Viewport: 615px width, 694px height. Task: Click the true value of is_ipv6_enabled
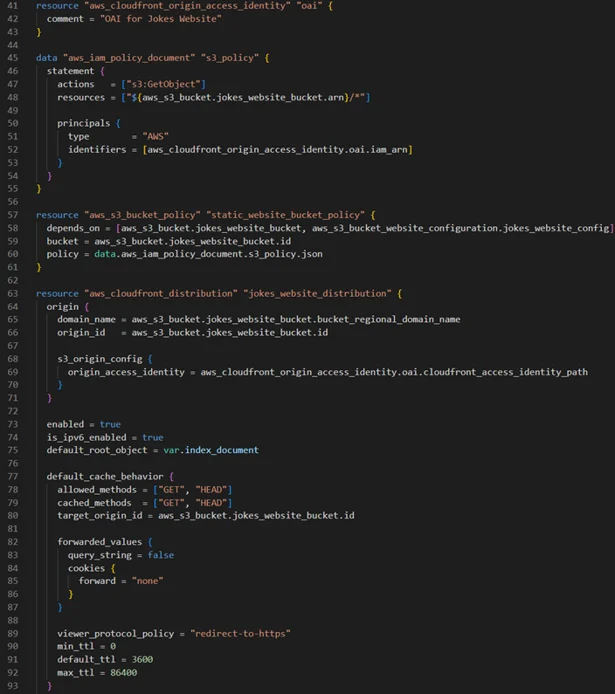[x=152, y=437]
